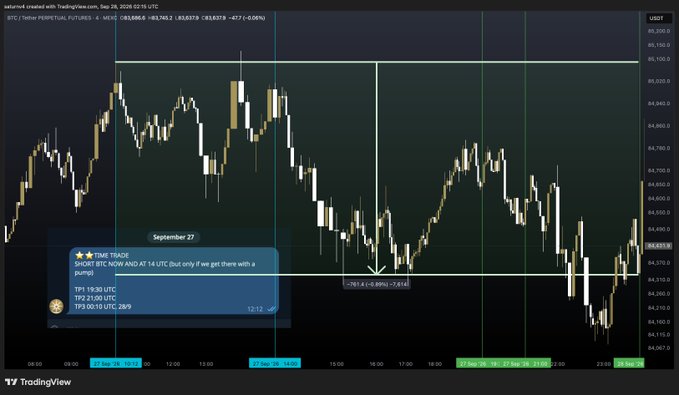Screen dimensions: 679x395
Task: Select the cyan '27 Sep 14:00' time label
Action: coord(275,364)
